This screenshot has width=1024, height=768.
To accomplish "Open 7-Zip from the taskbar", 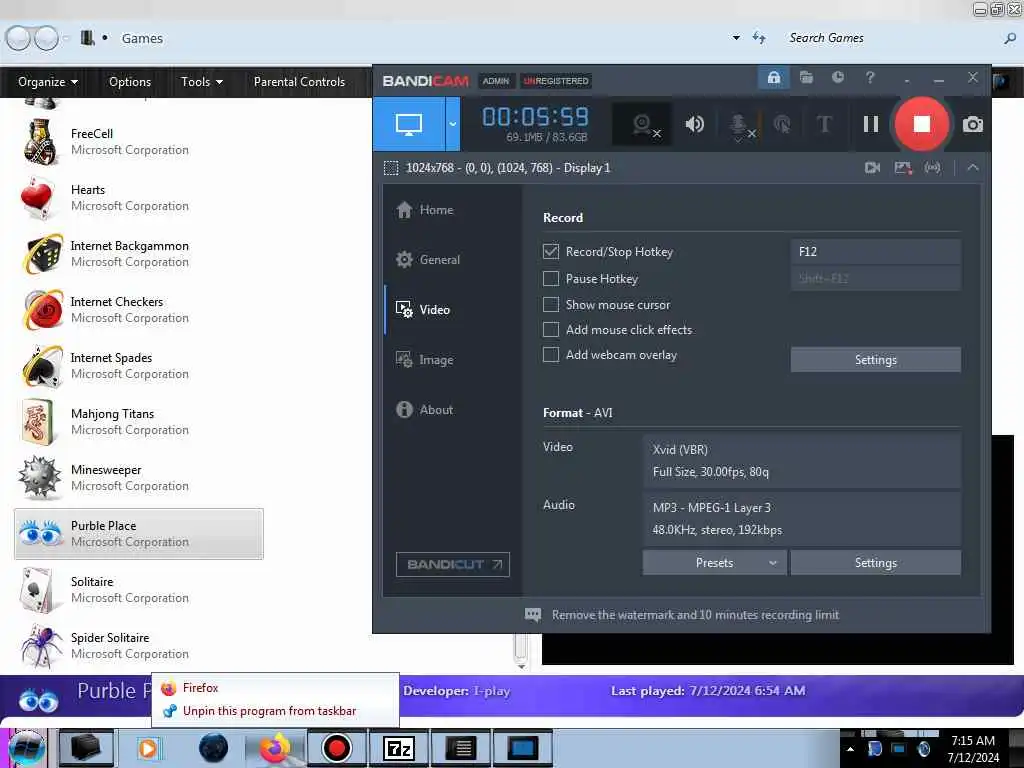I will tap(398, 748).
